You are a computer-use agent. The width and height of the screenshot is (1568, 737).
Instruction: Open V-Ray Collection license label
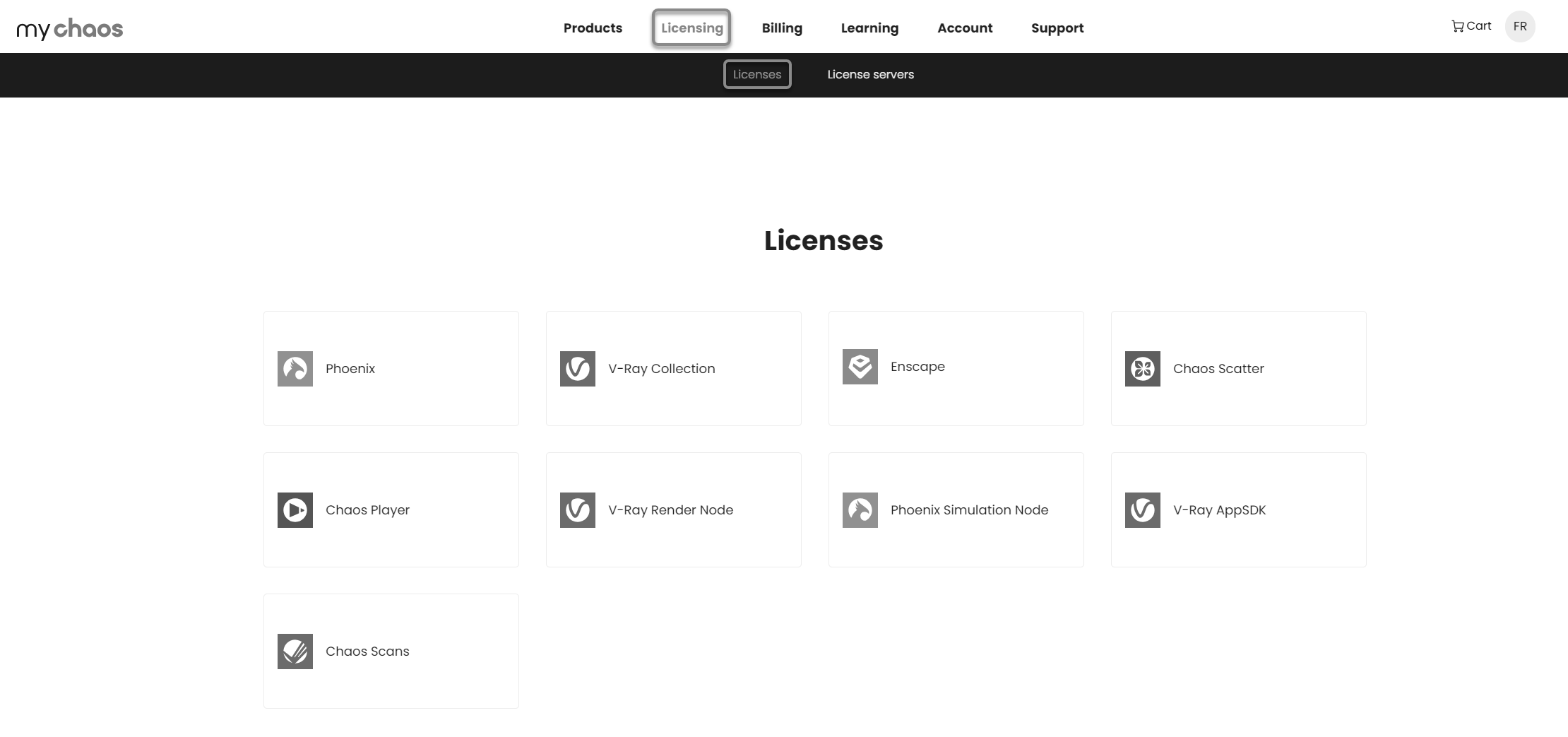tap(662, 369)
